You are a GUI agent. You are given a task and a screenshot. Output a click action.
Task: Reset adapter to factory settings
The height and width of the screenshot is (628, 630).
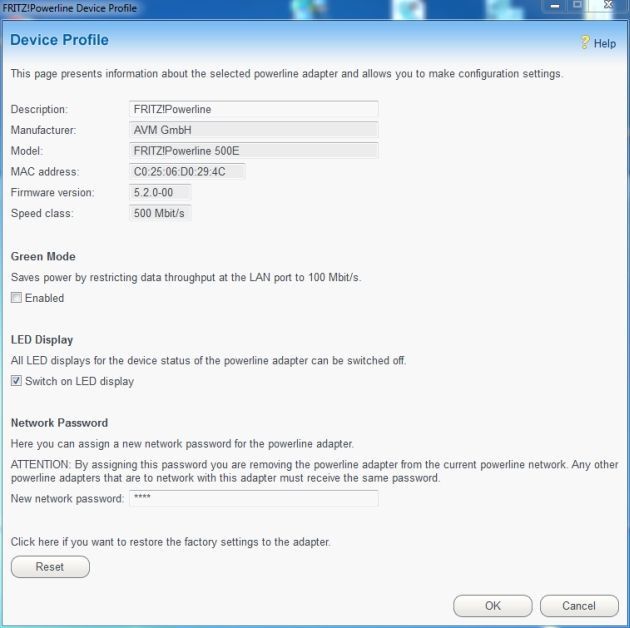[50, 567]
